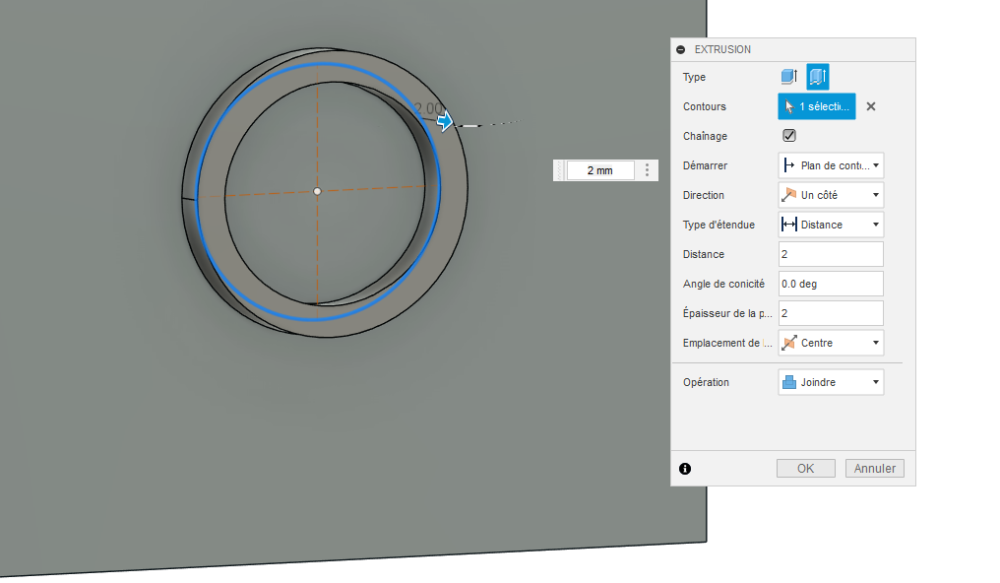Open the Emplacement Centre dropdown
1000x583 pixels.
(x=831, y=343)
